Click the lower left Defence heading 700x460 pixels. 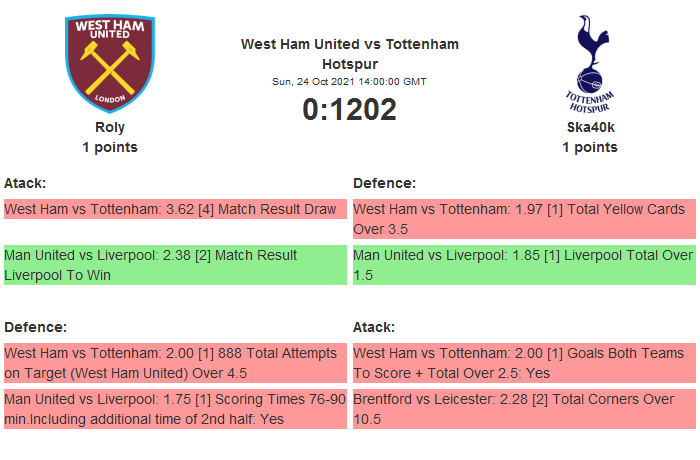pos(36,327)
